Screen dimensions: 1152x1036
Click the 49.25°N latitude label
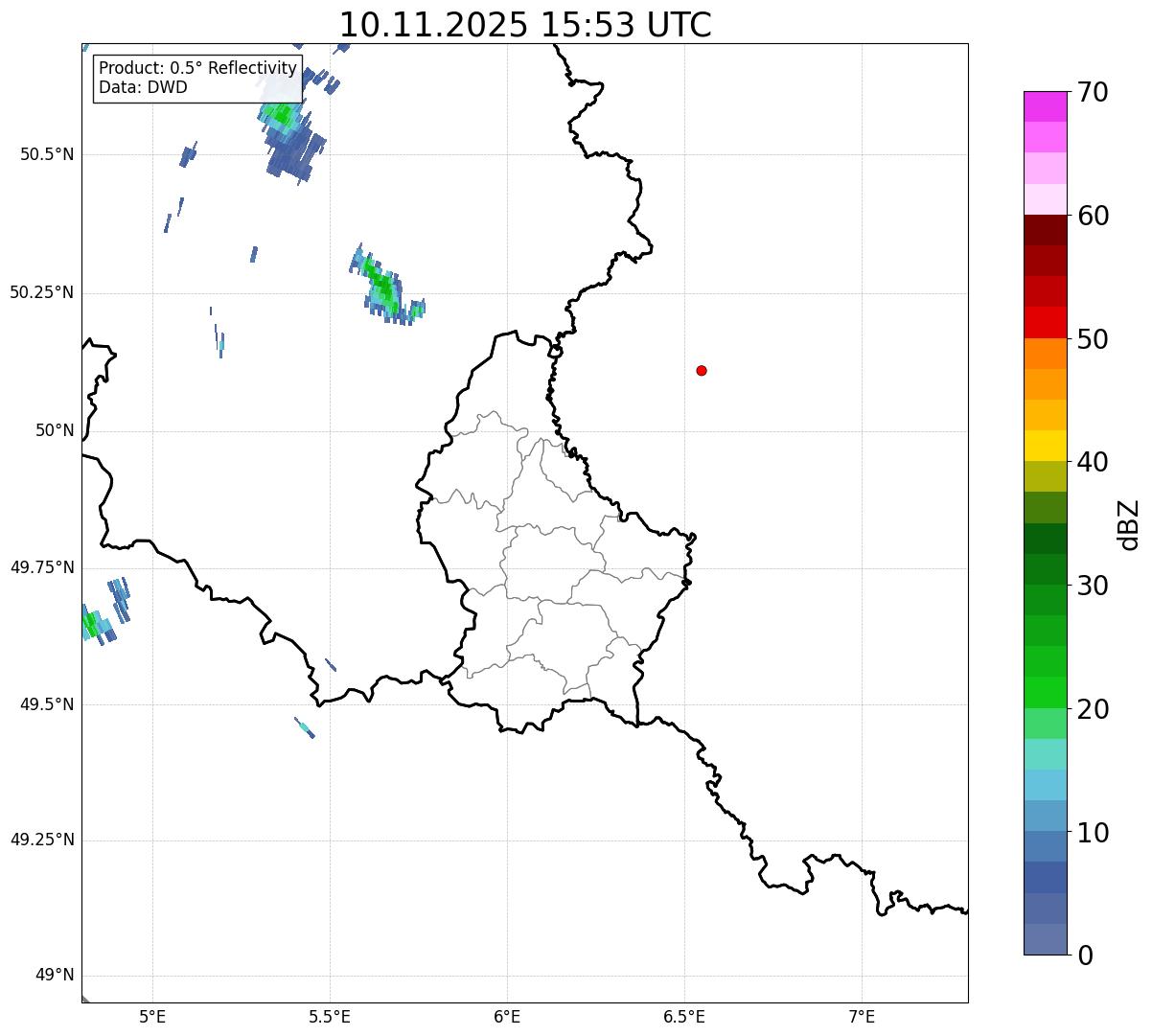(42, 840)
